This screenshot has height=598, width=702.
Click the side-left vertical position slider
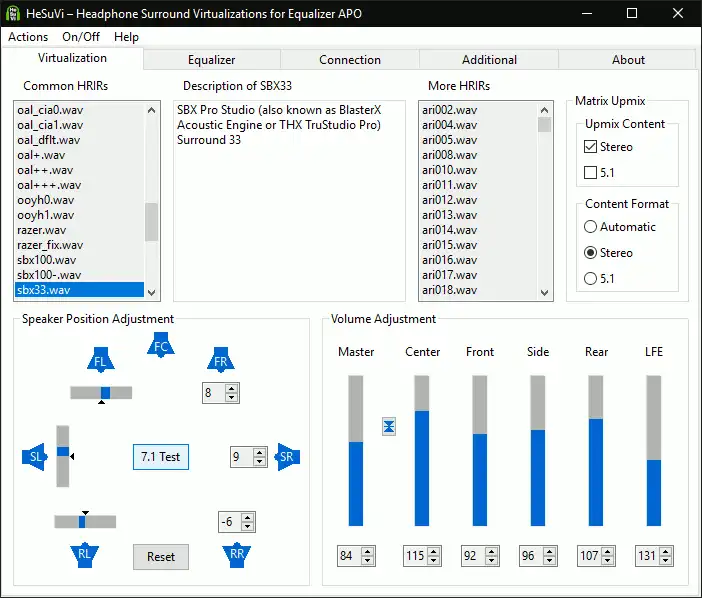[x=63, y=456]
